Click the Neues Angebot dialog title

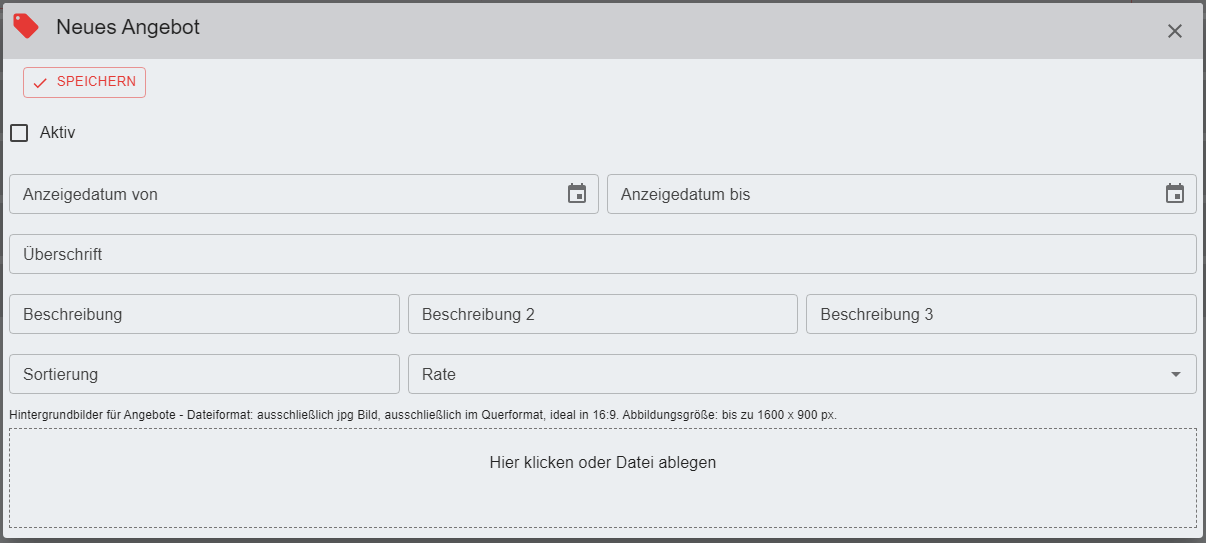point(128,28)
